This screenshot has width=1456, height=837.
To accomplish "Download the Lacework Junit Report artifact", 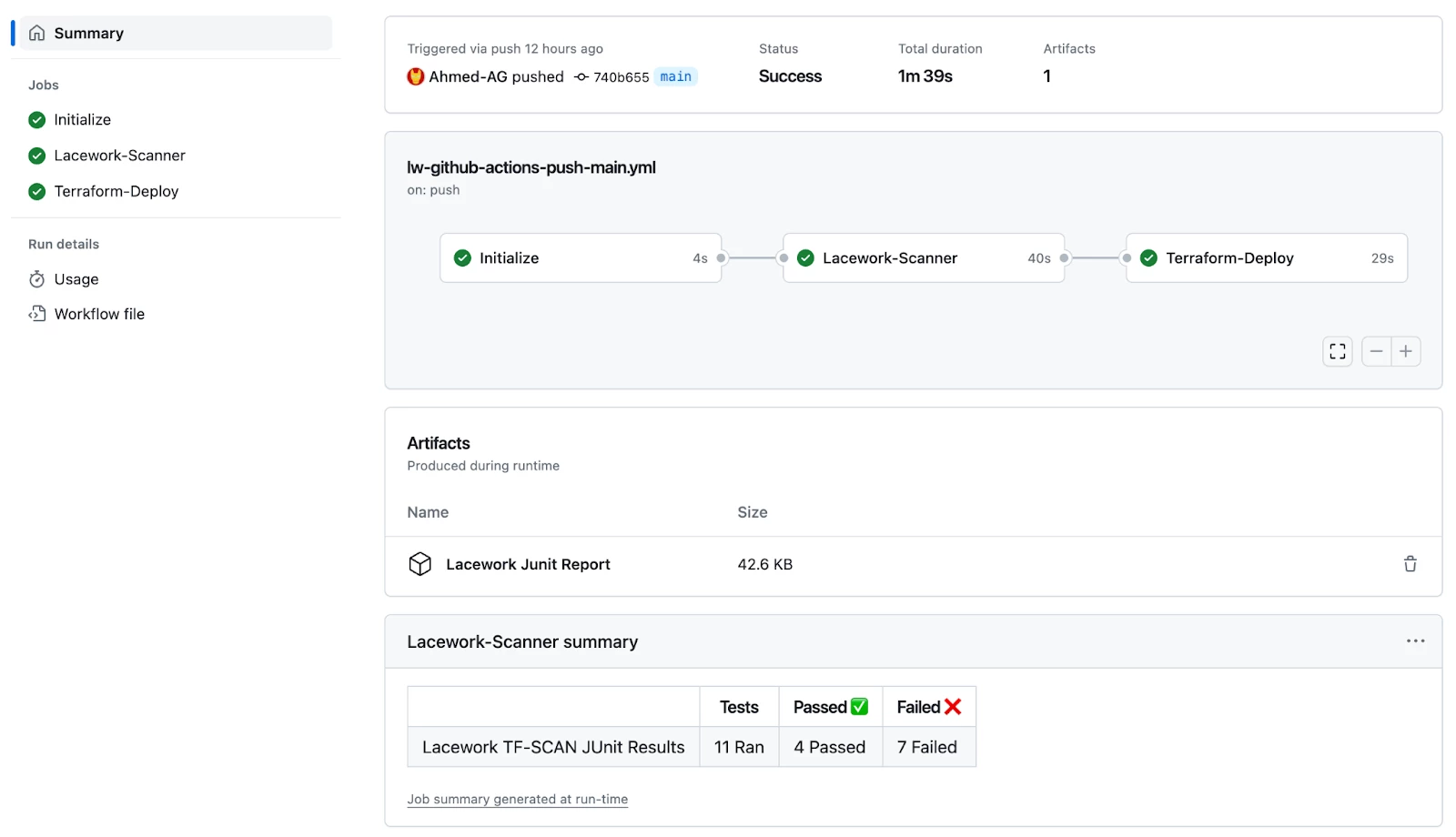I will click(528, 564).
